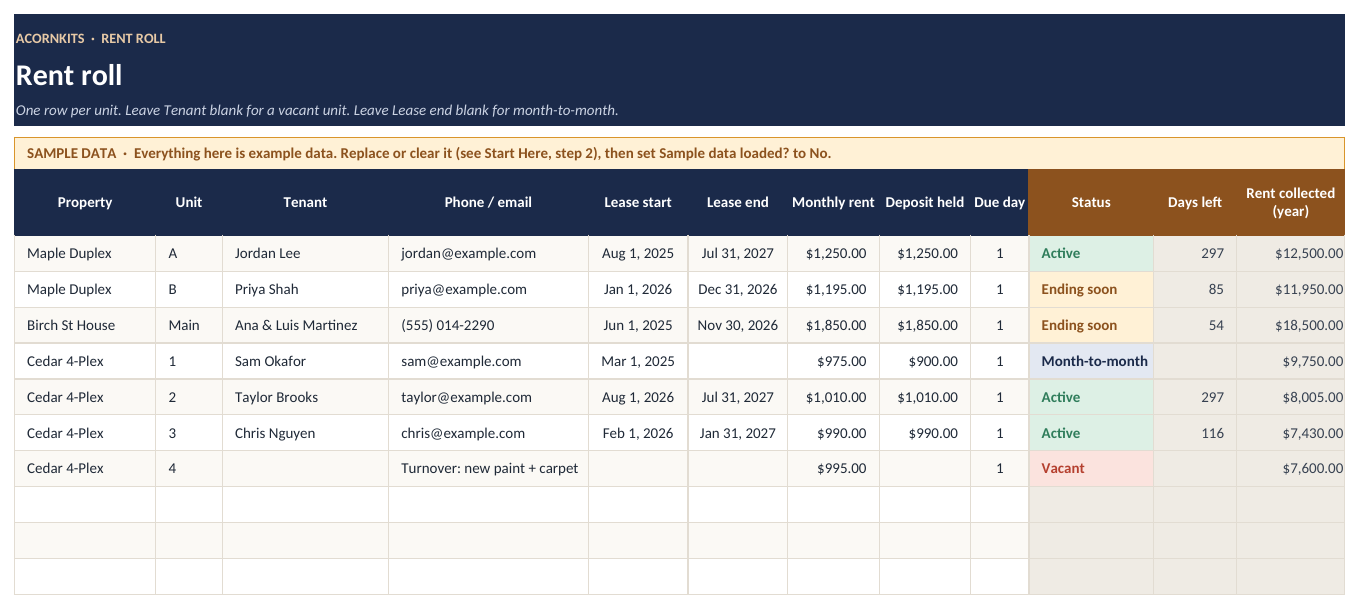This screenshot has height=609, width=1359.
Task: Select the SAMPLE DATA notice banner
Action: point(679,153)
